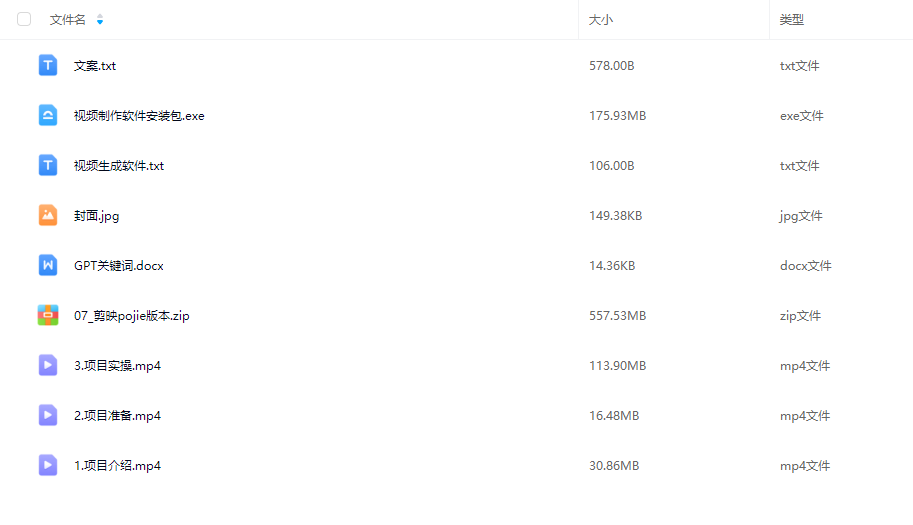Open the file 封面.jpg

96,216
